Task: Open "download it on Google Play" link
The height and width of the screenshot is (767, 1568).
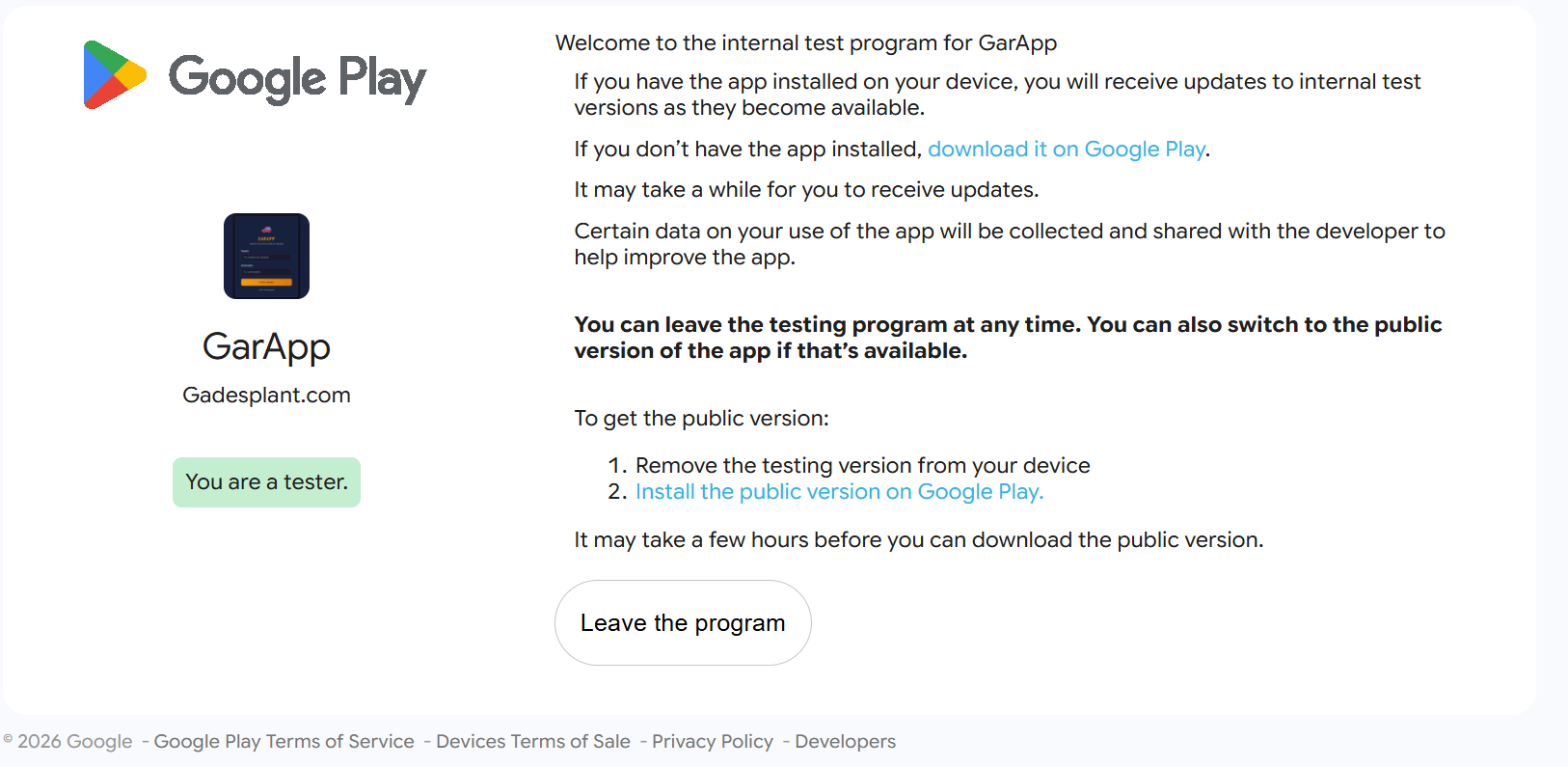Action: point(1066,149)
